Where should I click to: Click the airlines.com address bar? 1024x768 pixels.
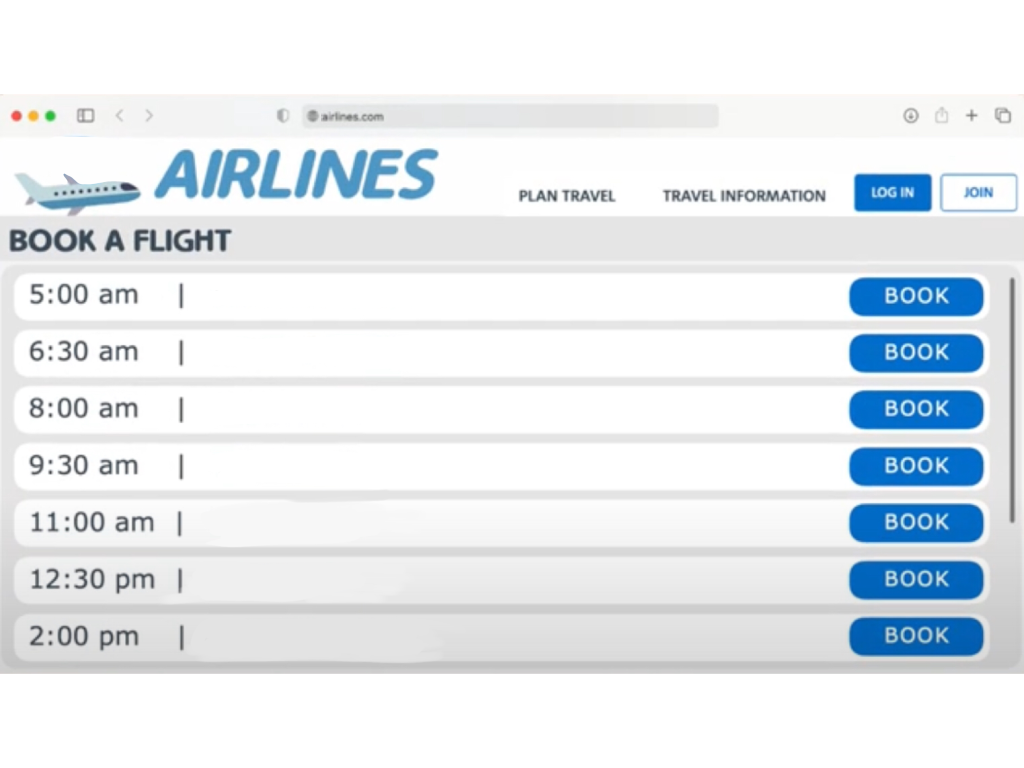coord(510,116)
